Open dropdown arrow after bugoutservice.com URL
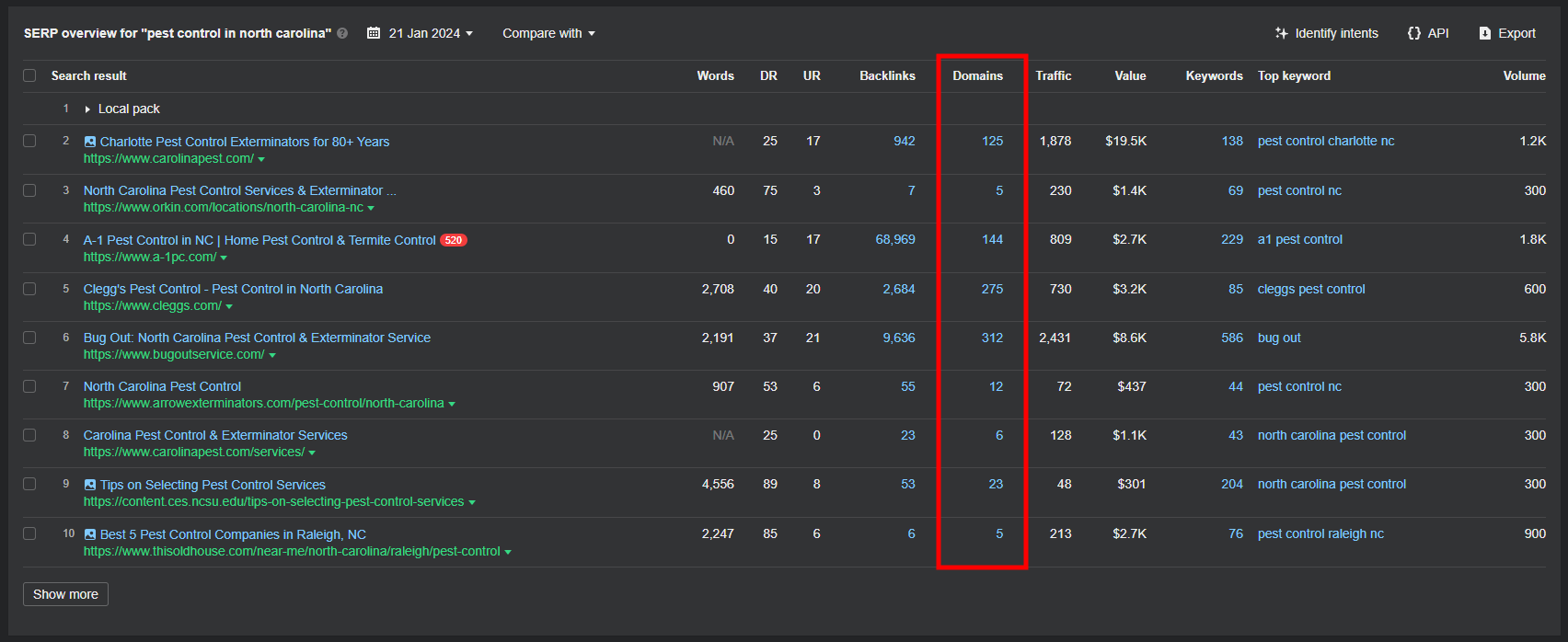 tap(272, 356)
